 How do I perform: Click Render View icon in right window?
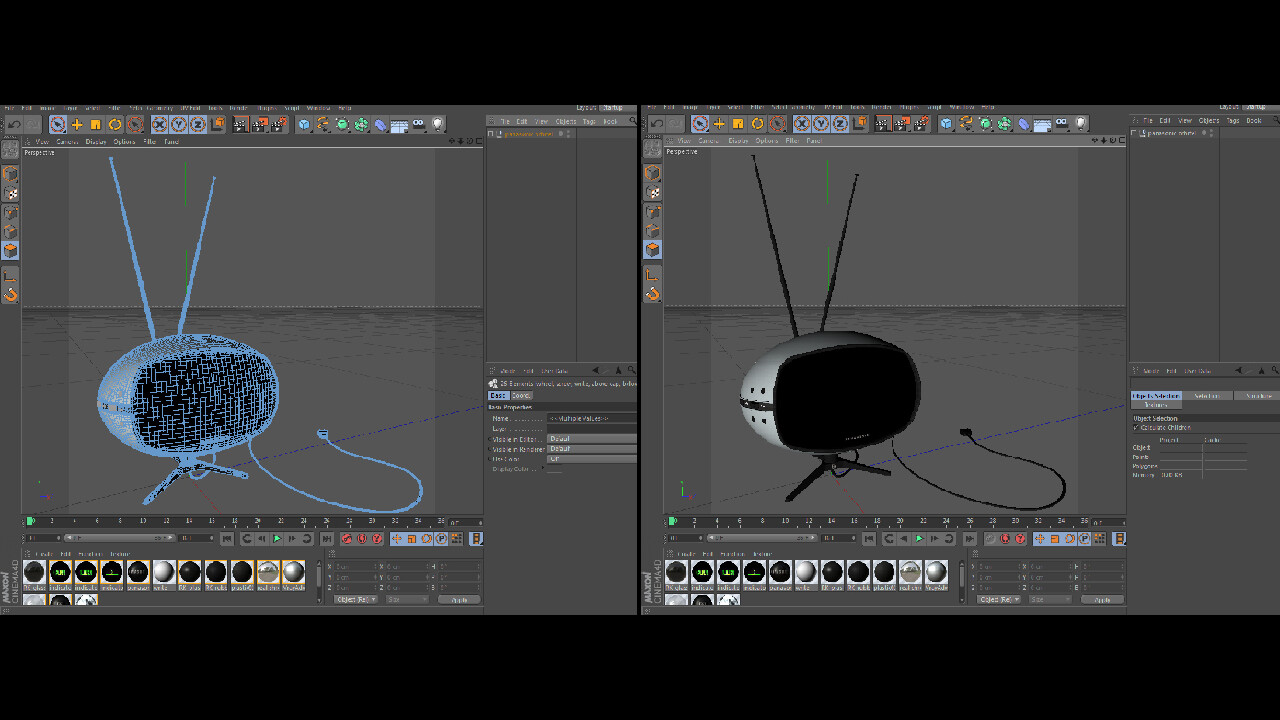point(882,124)
